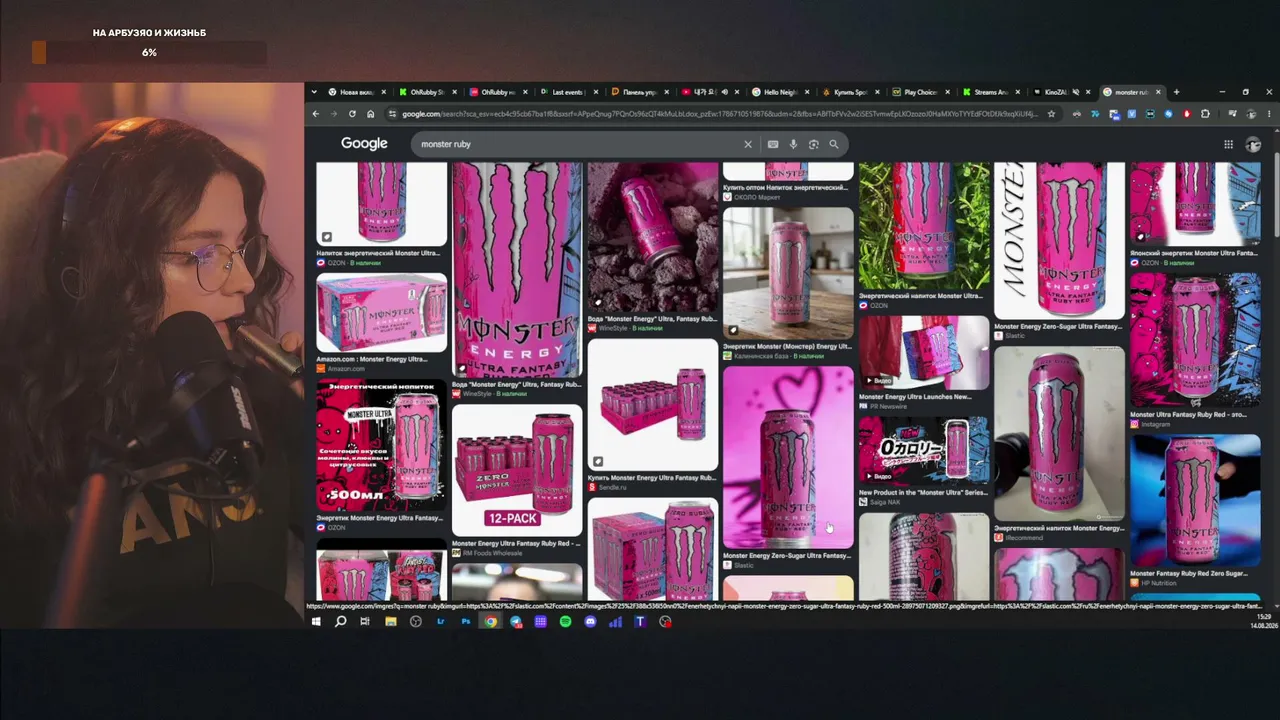Open Spotify from the taskbar
Screen dimensions: 1280x720
click(565, 621)
